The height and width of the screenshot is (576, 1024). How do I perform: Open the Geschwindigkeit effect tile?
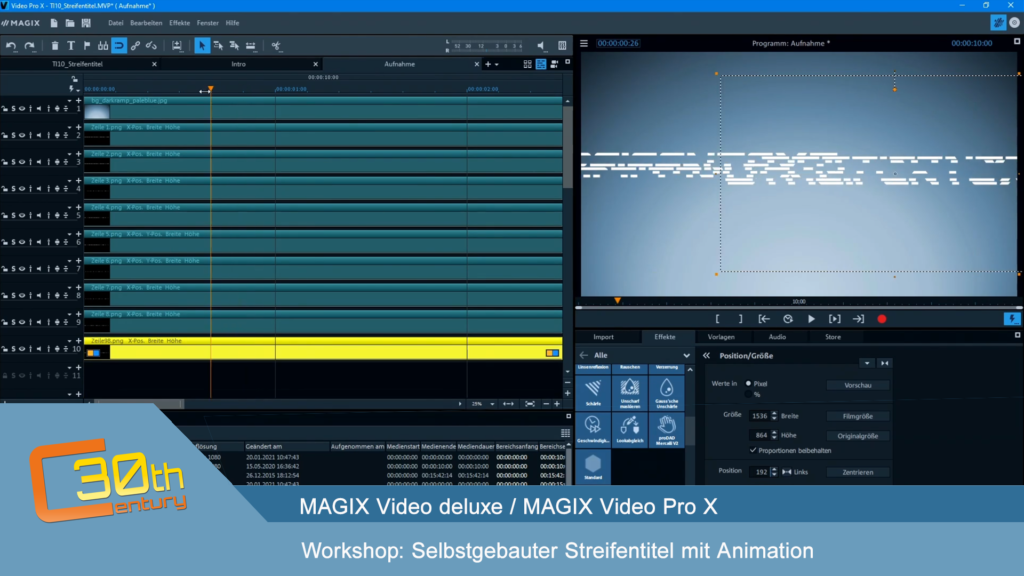[593, 430]
